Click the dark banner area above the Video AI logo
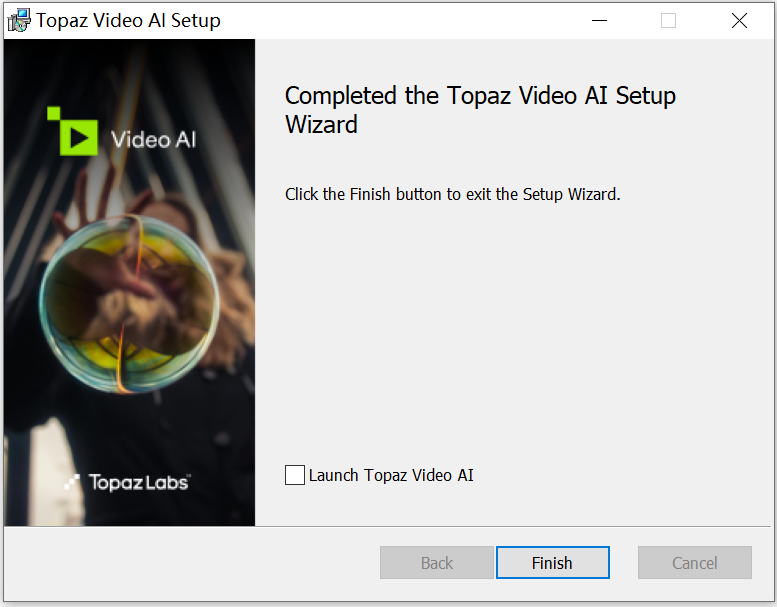 coord(130,70)
